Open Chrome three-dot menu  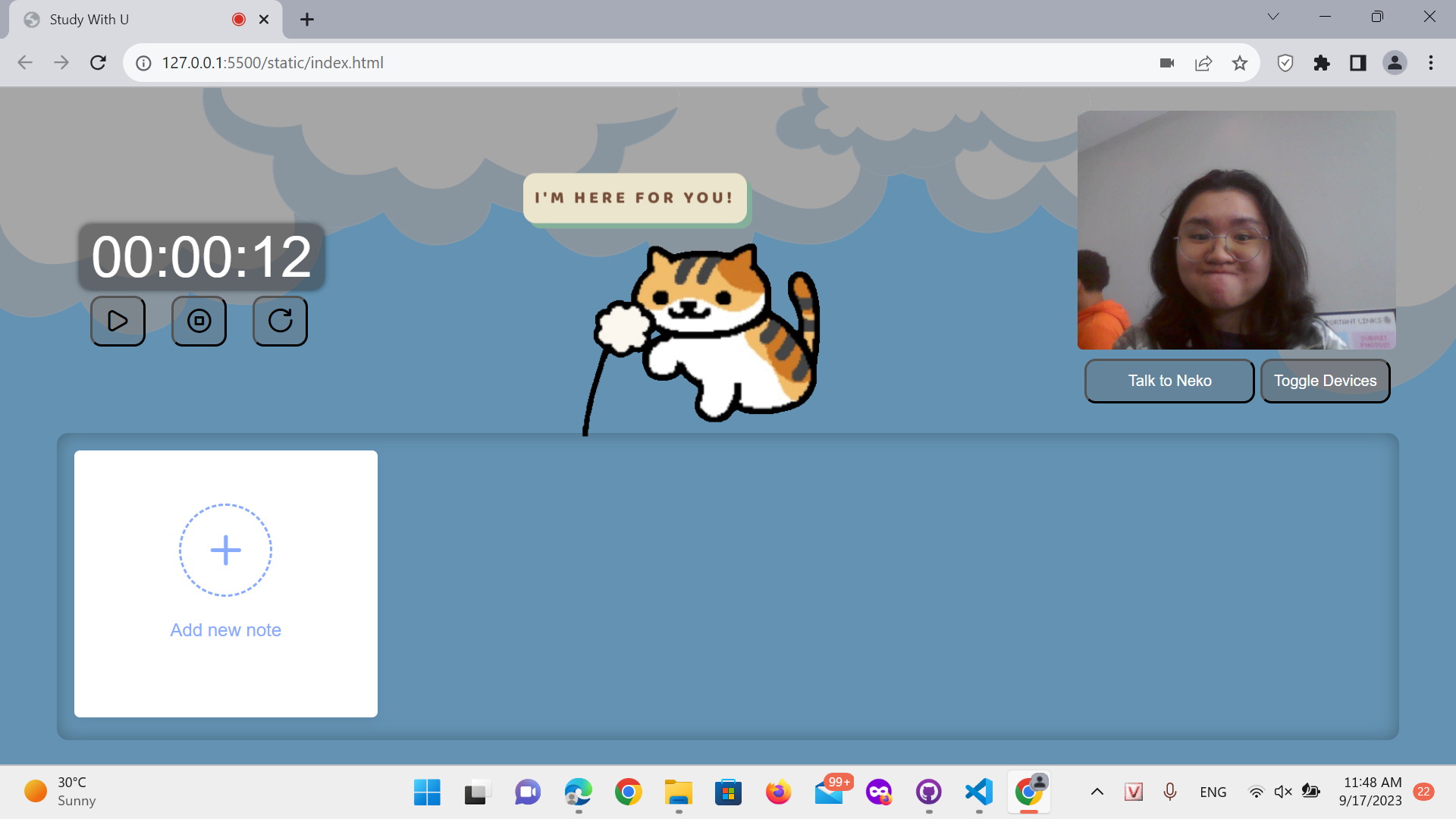click(1430, 63)
